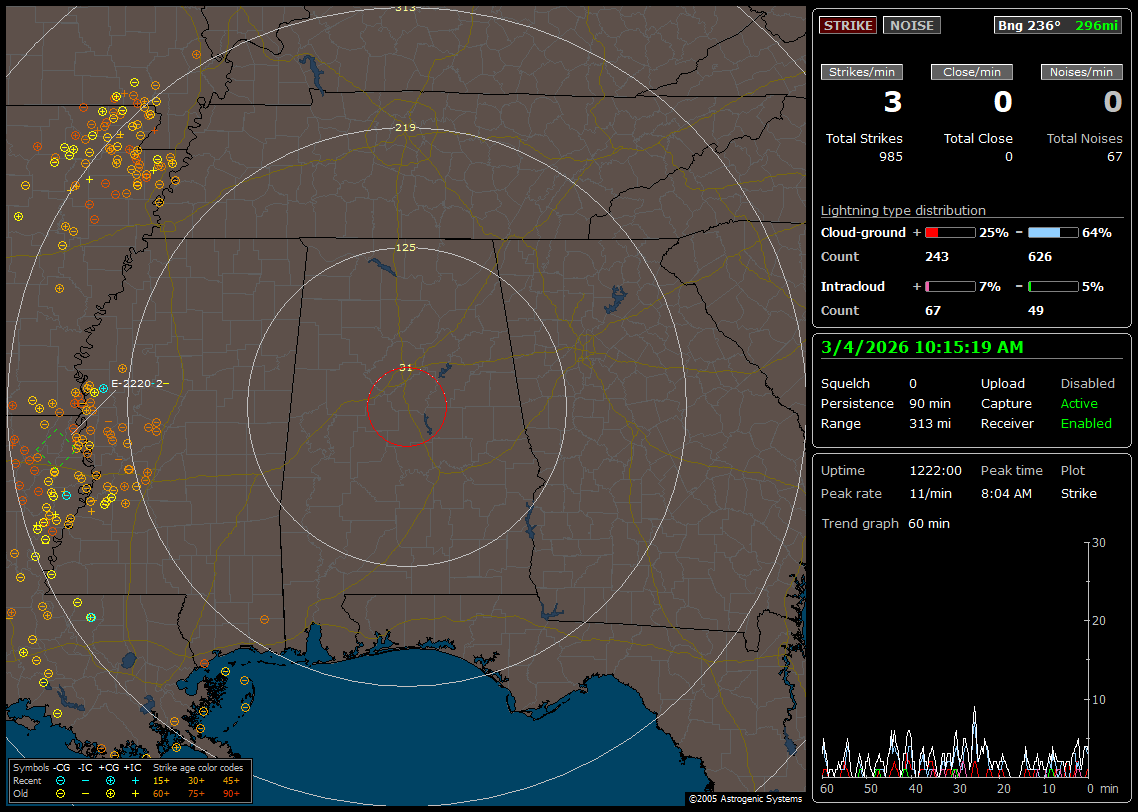Toggle the STRIKE display mode
The image size is (1138, 812).
pos(847,25)
